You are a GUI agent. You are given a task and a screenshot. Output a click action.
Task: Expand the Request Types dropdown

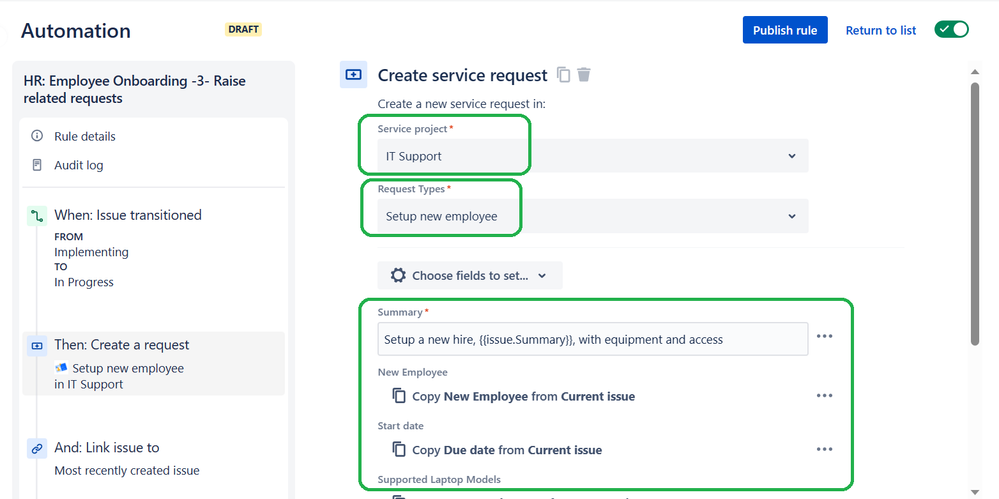(593, 216)
